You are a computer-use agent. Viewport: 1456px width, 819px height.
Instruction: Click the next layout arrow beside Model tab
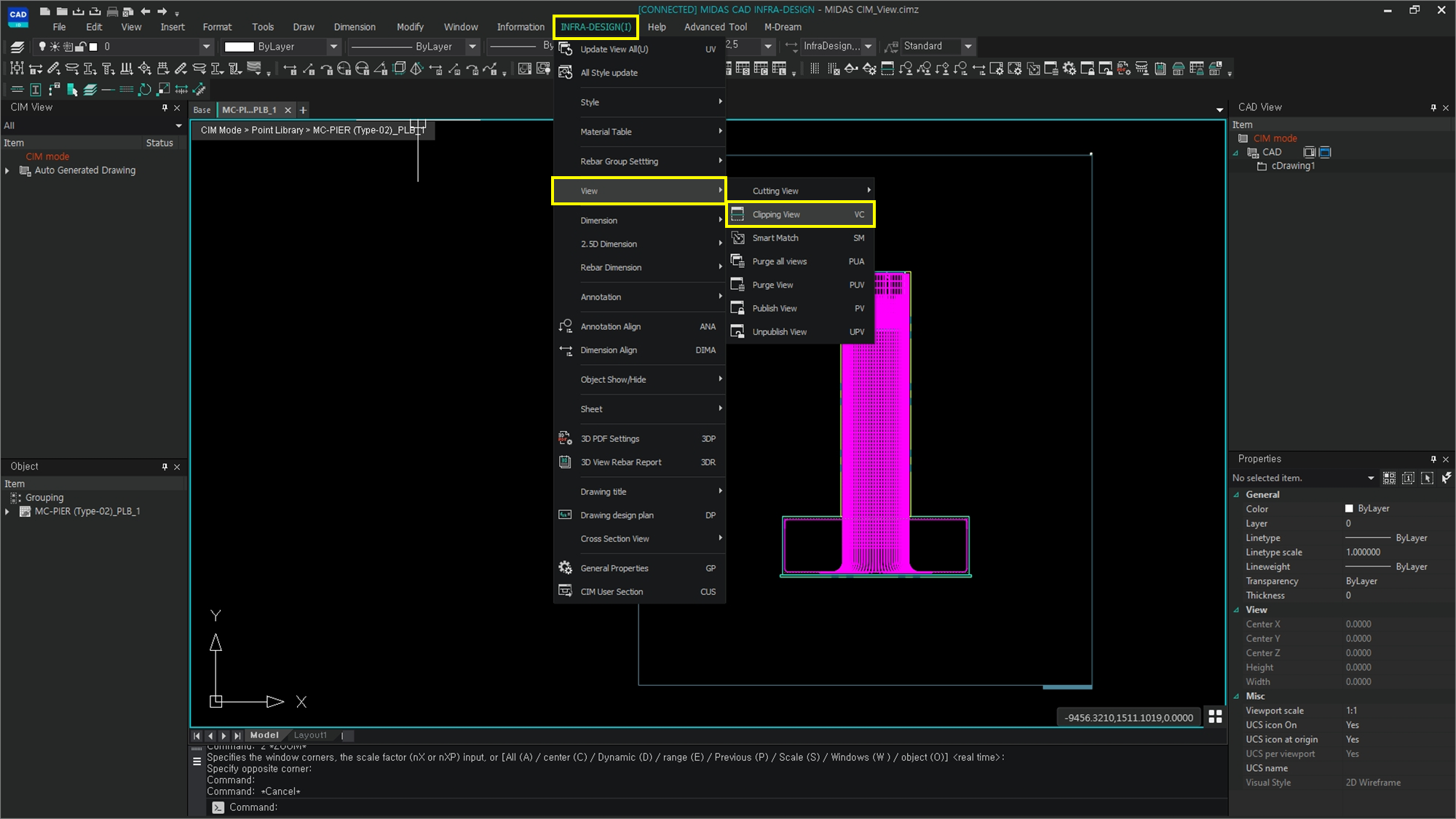(x=223, y=735)
